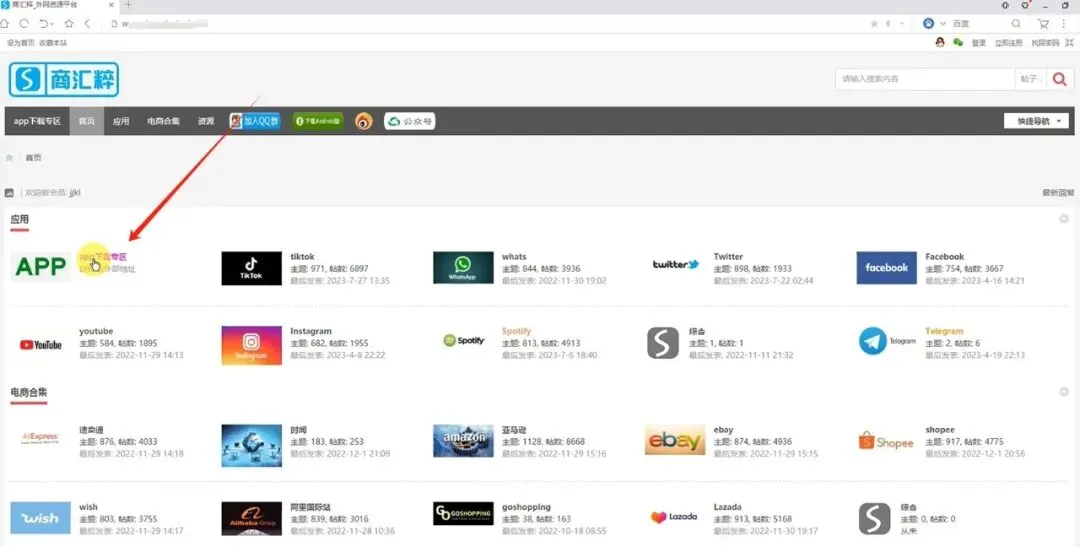The width and height of the screenshot is (1080, 547).
Task: Open the 帖子 search type dropdown
Action: click(1030, 79)
